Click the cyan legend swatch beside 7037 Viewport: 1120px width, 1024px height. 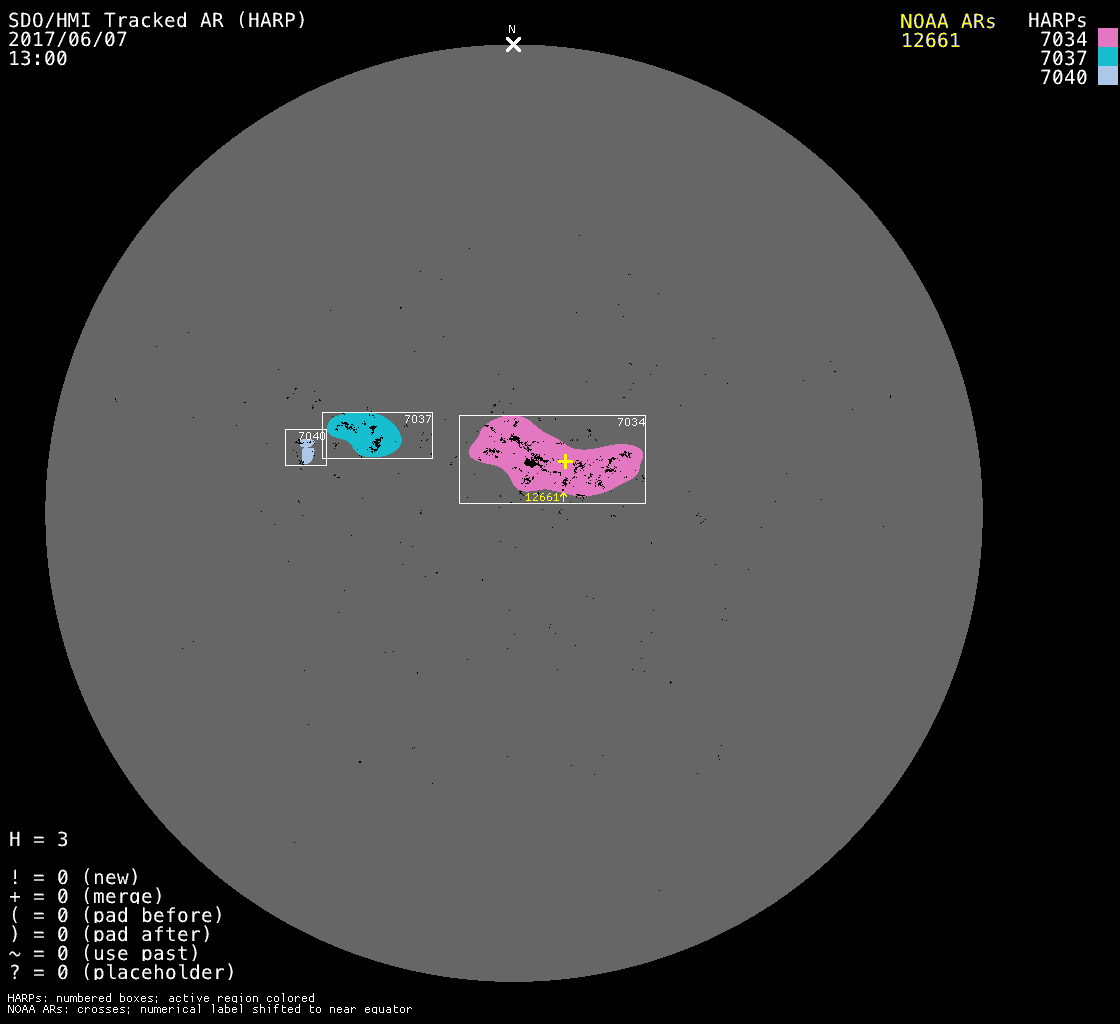tap(1107, 58)
